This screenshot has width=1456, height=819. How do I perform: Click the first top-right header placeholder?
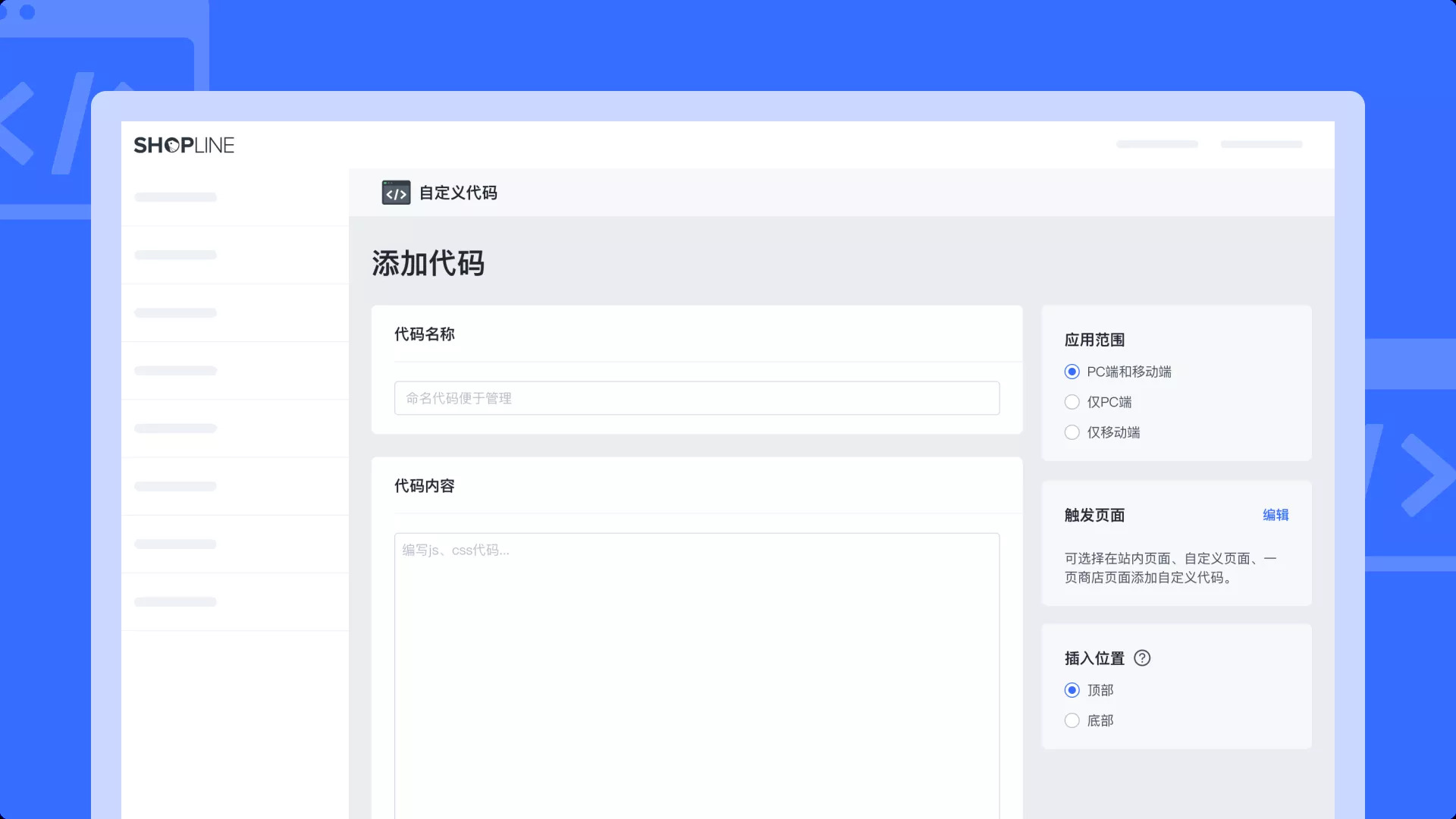(1157, 144)
